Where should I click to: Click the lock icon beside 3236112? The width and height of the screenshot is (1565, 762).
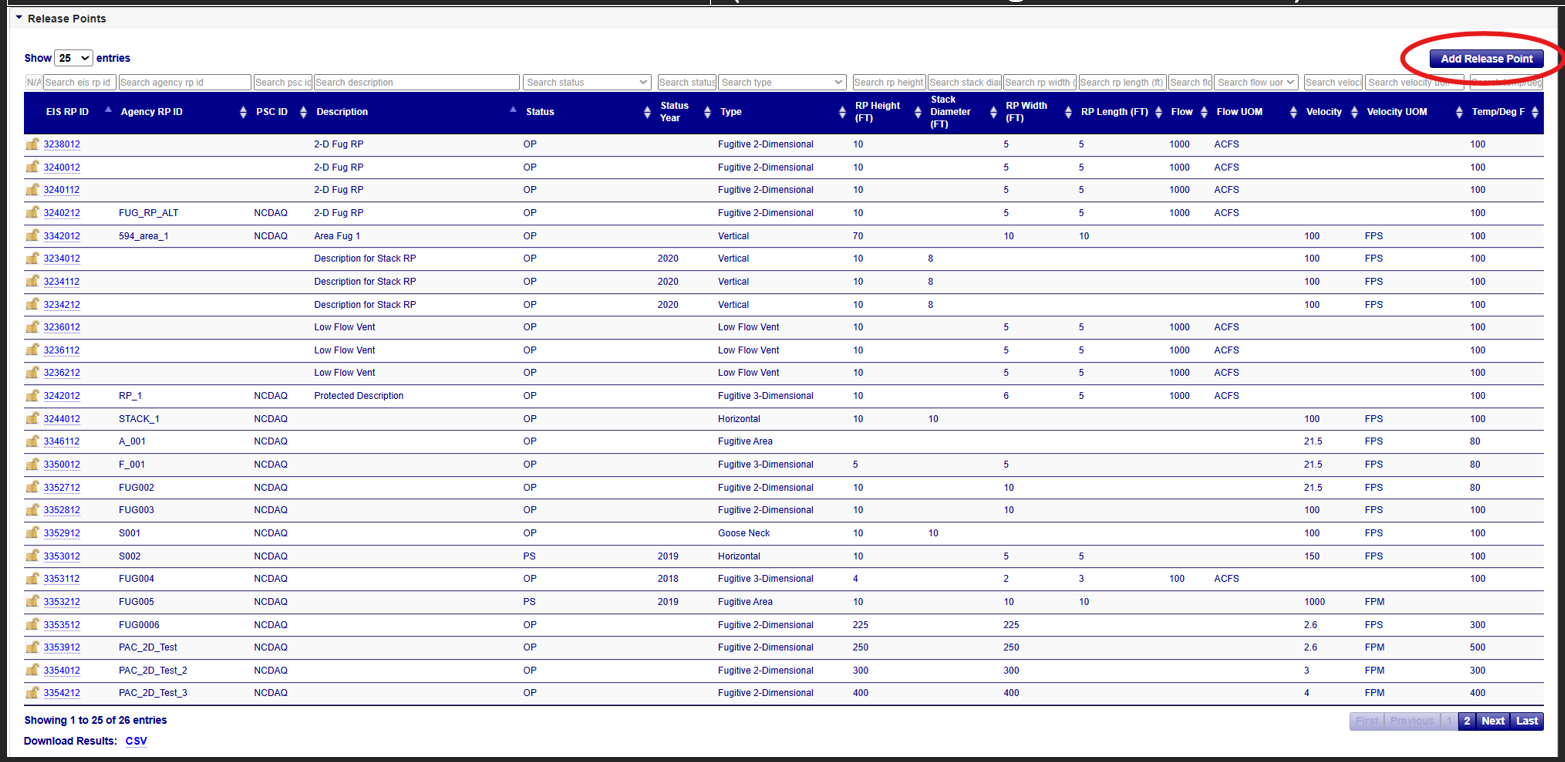32,350
